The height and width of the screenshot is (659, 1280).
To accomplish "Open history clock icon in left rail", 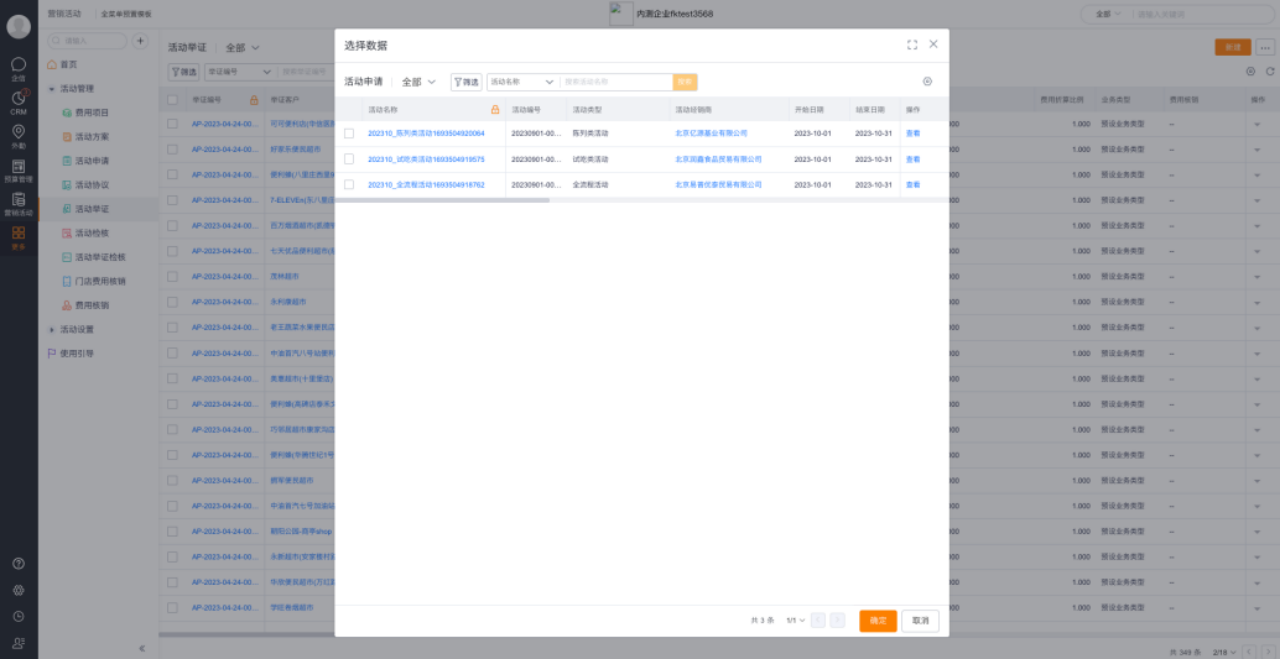I will [18, 617].
